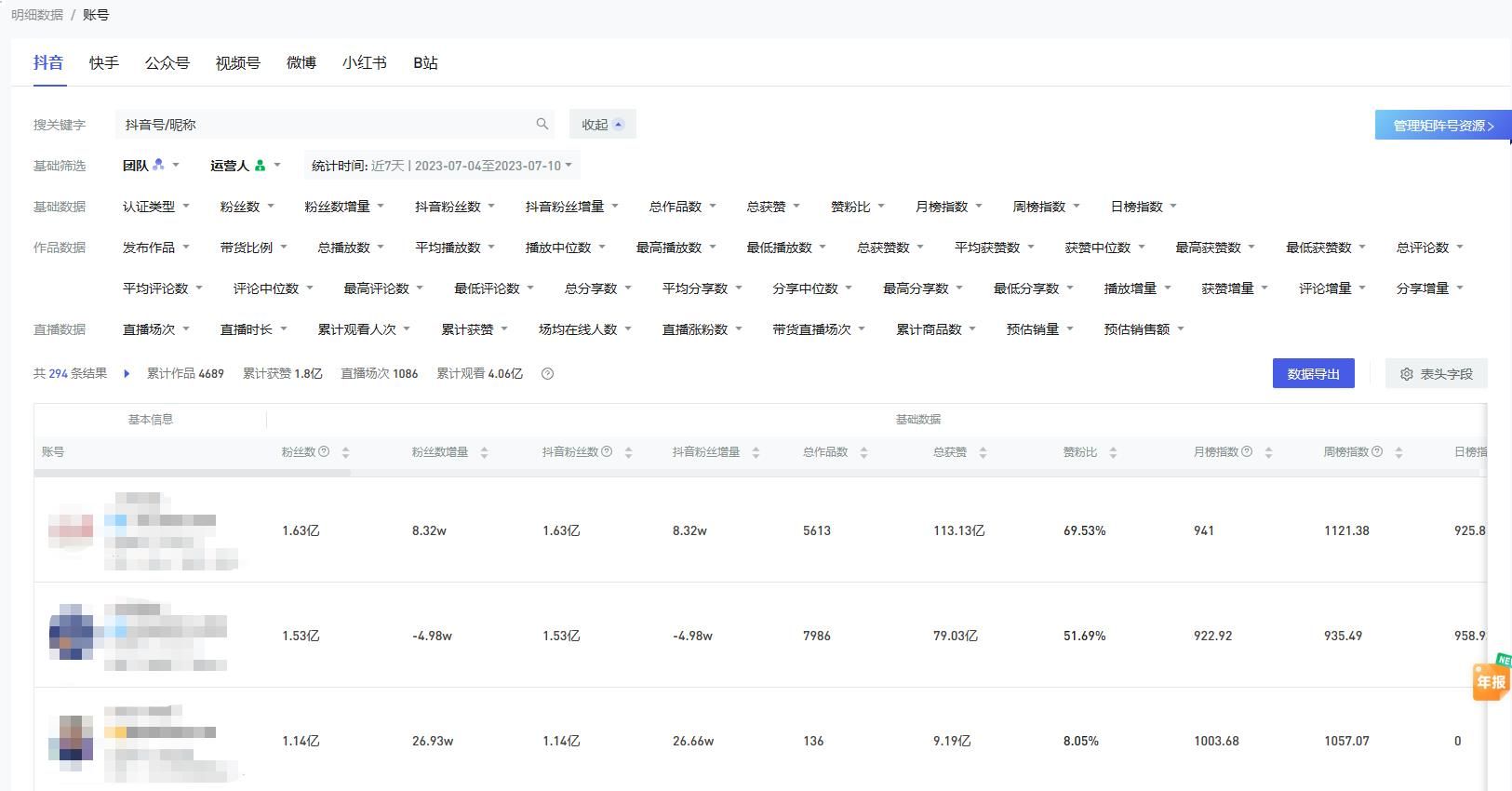Open the 预估销售额 filter dropdown
1512x791 pixels.
(1144, 329)
